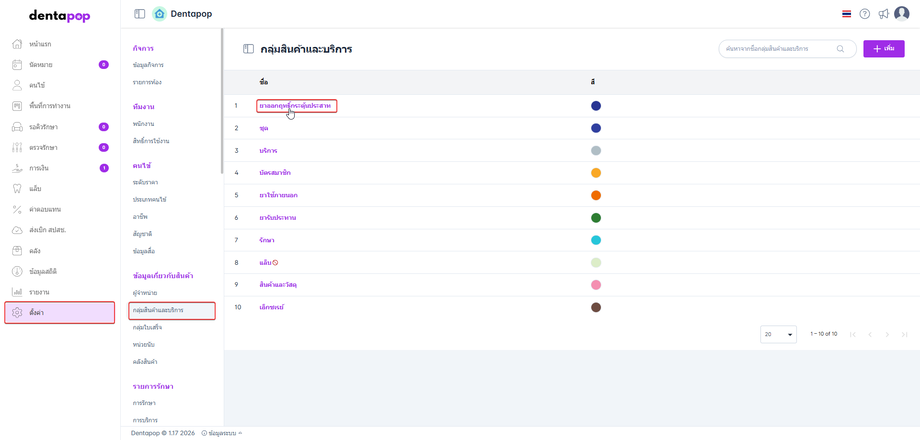Click the Thai flag language icon

[x=847, y=14]
